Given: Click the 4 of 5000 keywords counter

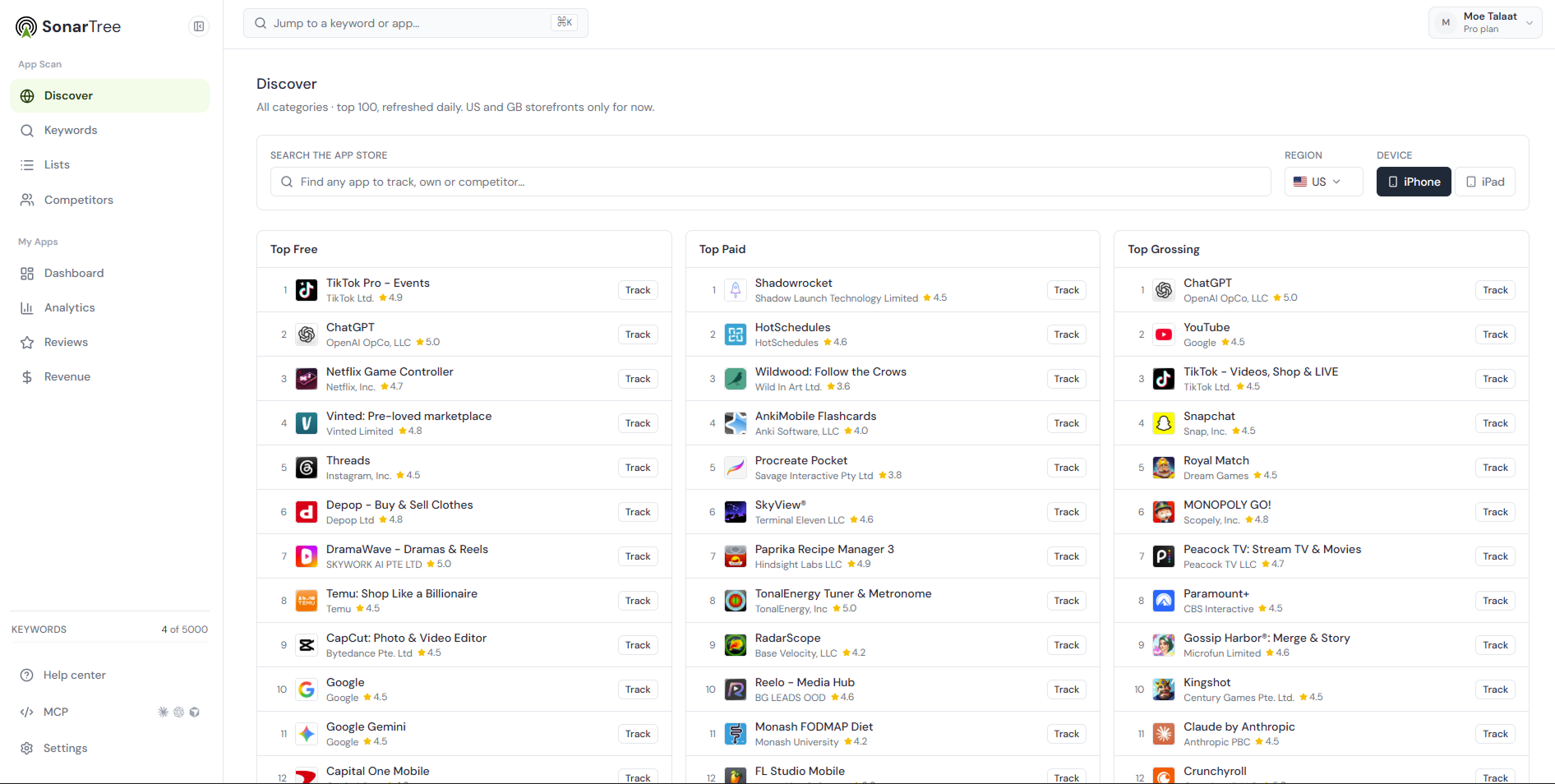Looking at the screenshot, I should [x=184, y=630].
